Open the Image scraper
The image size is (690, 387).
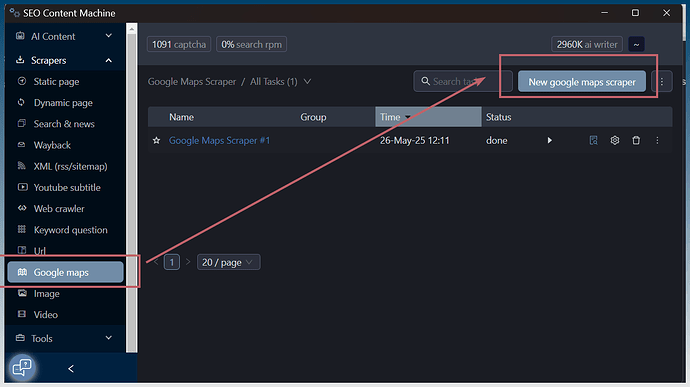(46, 293)
